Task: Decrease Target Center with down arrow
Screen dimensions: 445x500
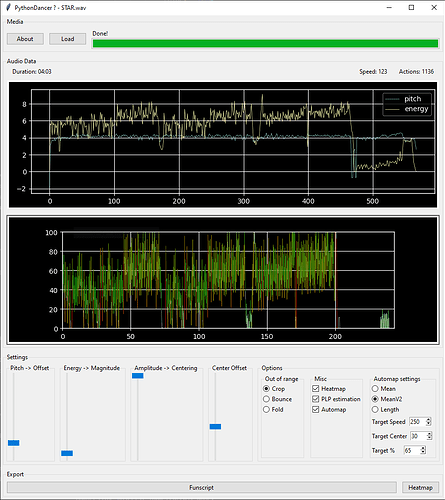Action: pyautogui.click(x=430, y=438)
